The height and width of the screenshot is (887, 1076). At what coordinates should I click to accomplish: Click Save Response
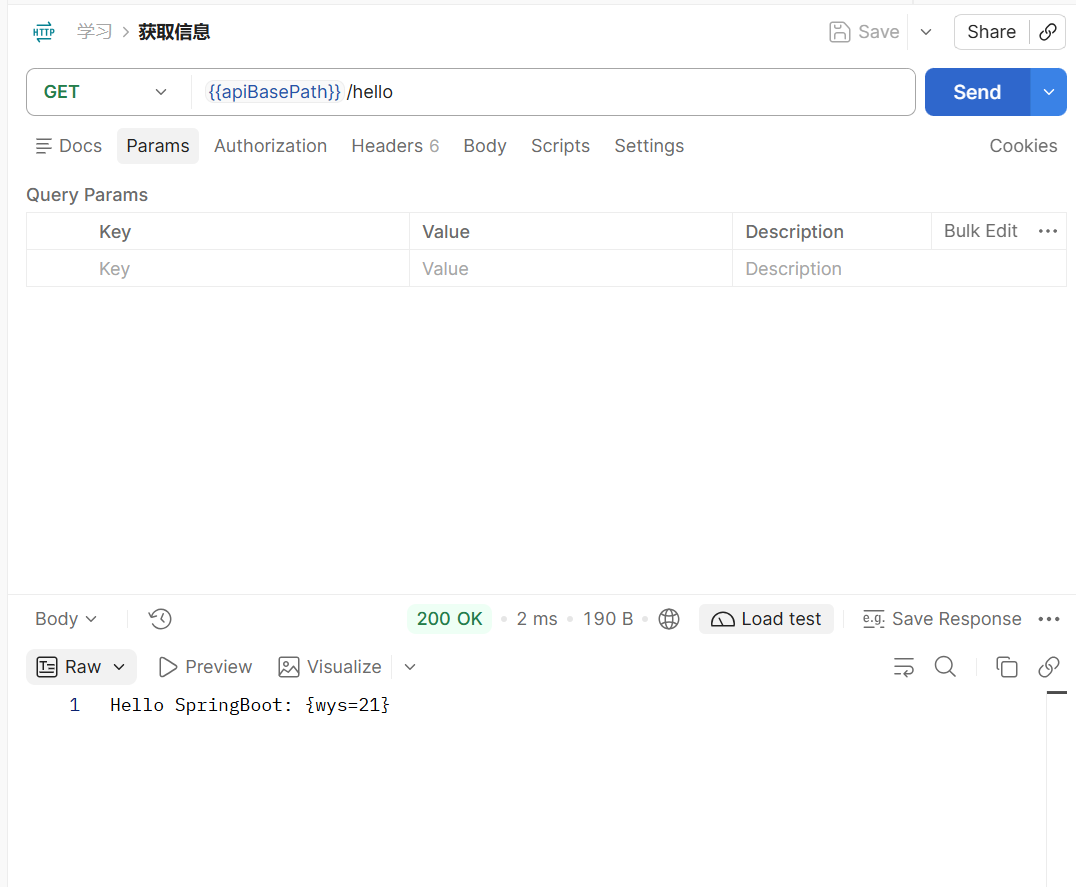[942, 619]
